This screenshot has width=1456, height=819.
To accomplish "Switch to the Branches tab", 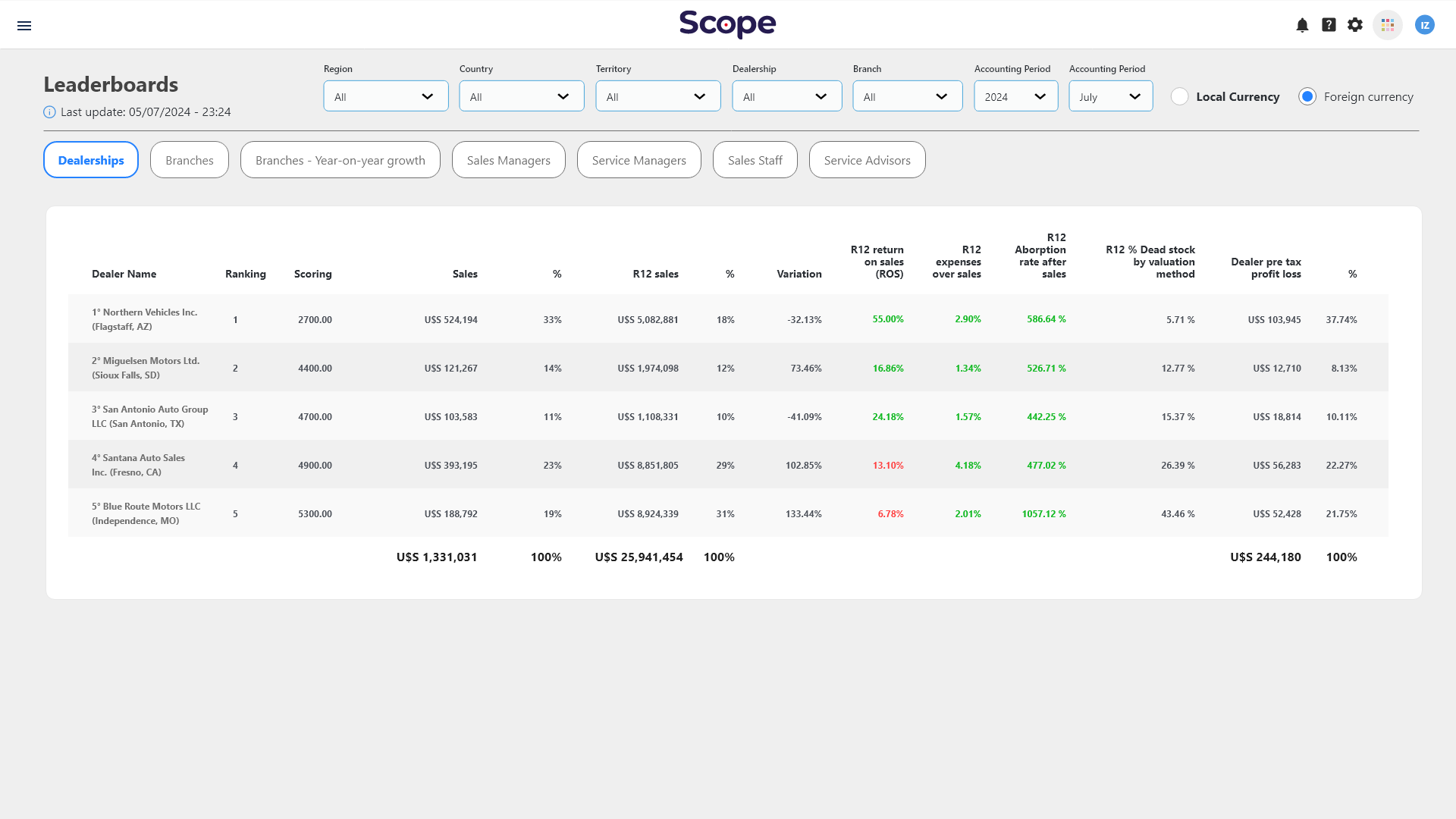I will pyautogui.click(x=190, y=160).
